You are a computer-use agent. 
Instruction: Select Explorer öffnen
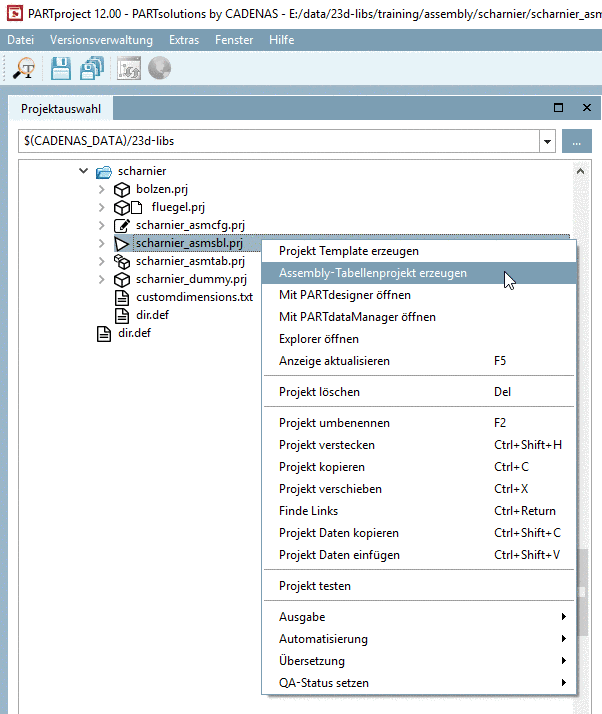[419, 339]
